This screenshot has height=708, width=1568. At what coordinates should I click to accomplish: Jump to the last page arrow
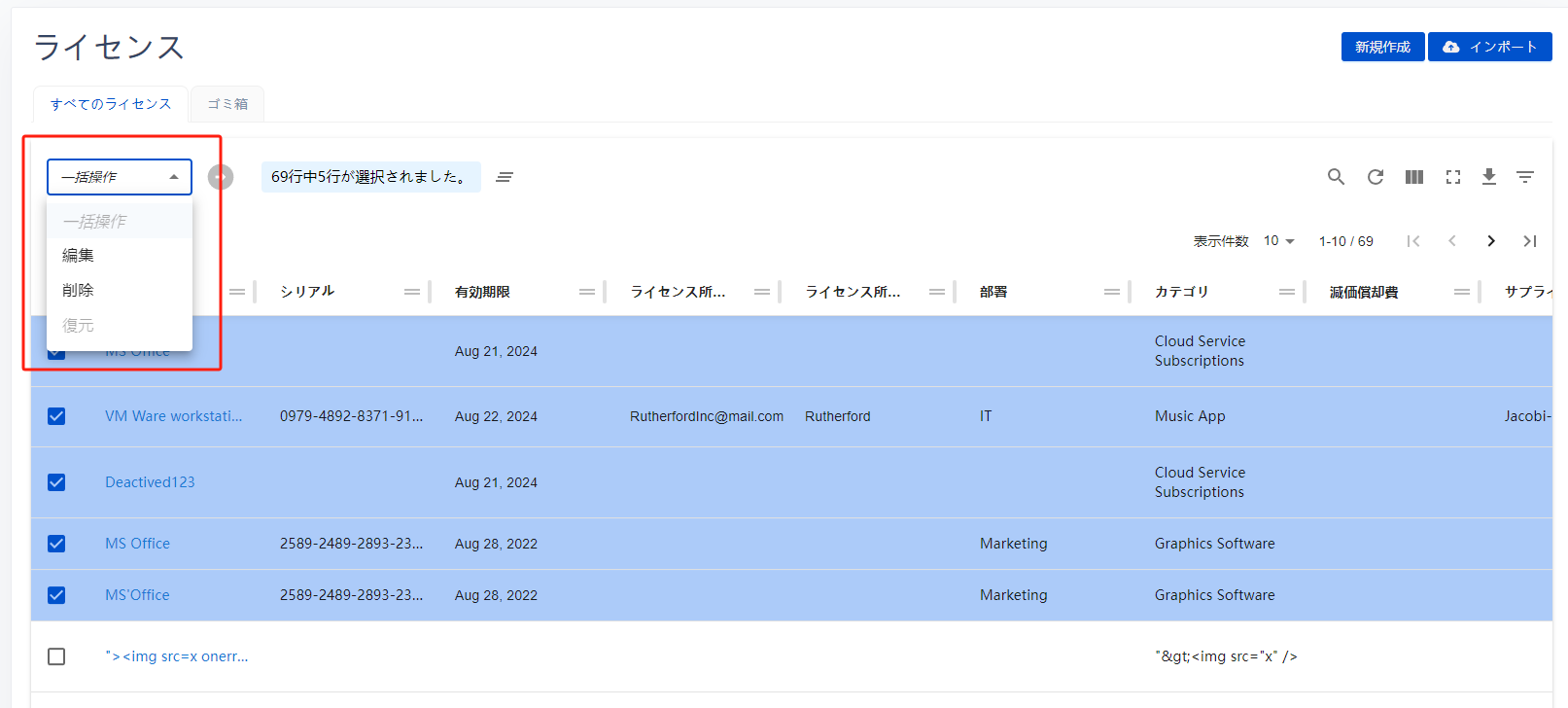click(1529, 241)
